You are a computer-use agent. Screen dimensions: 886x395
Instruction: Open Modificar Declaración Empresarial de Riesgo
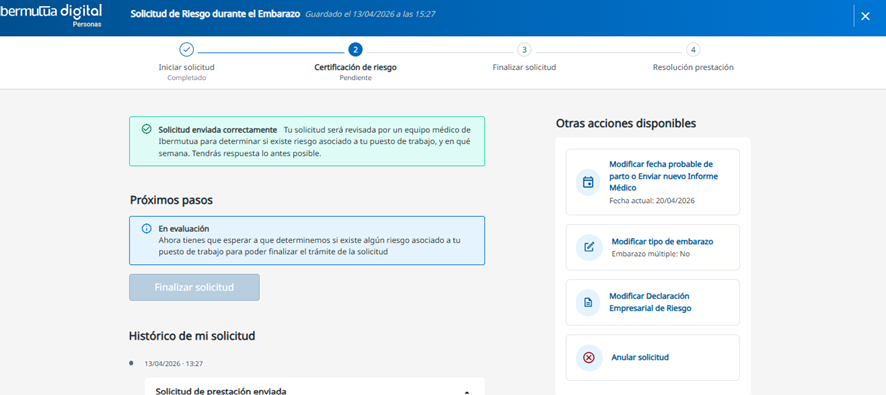coord(650,302)
